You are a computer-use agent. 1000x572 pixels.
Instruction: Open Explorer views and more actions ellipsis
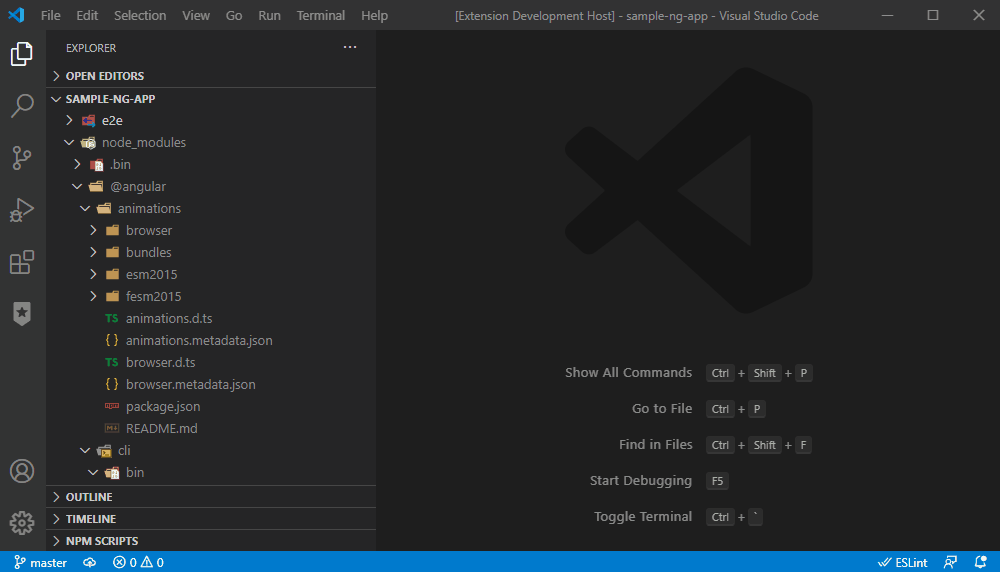point(350,47)
